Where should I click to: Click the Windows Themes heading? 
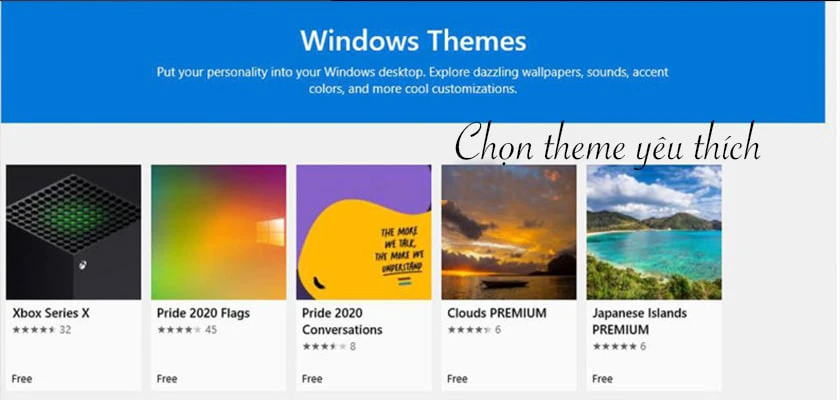coord(413,41)
